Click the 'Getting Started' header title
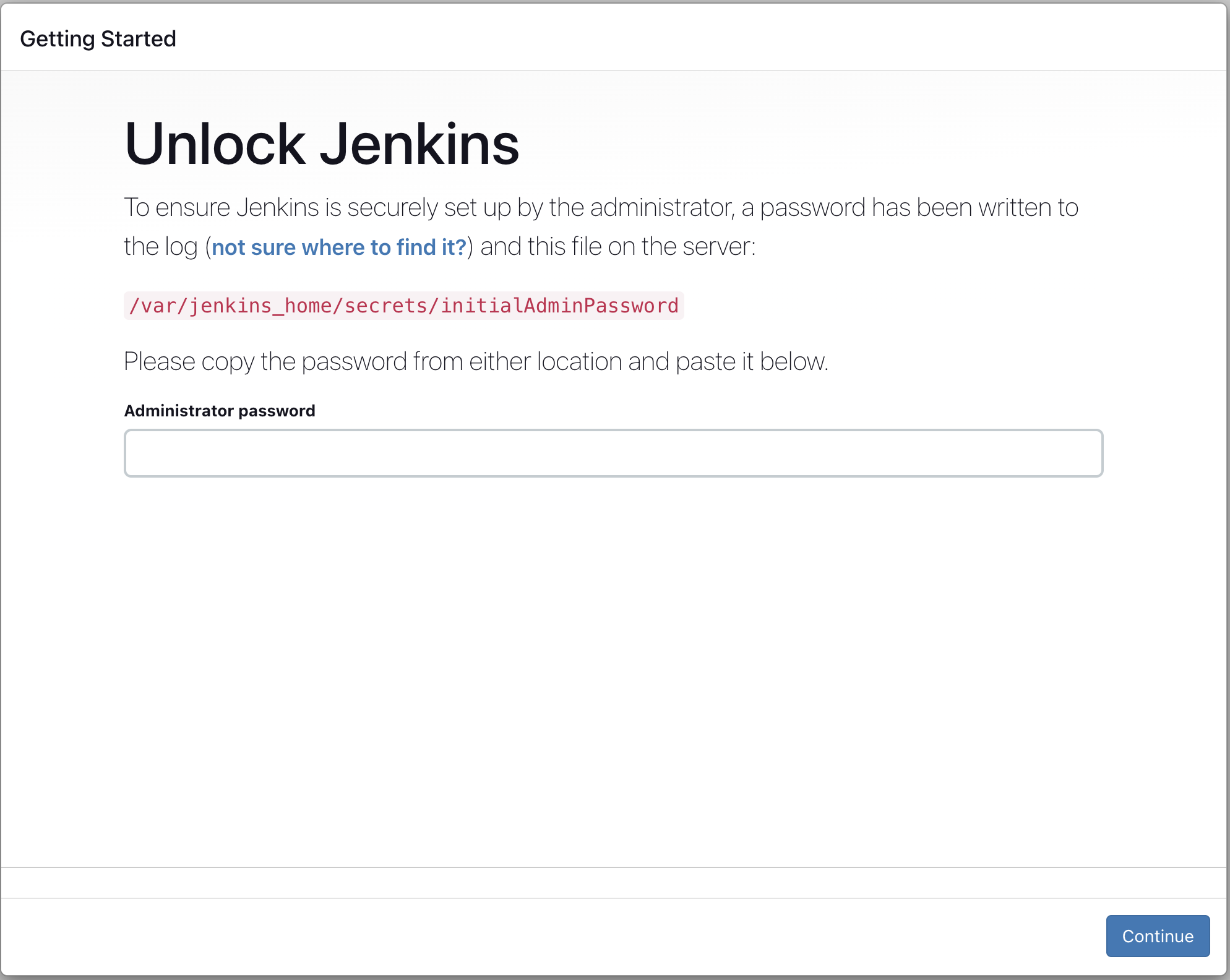This screenshot has height=980, width=1230. (98, 38)
